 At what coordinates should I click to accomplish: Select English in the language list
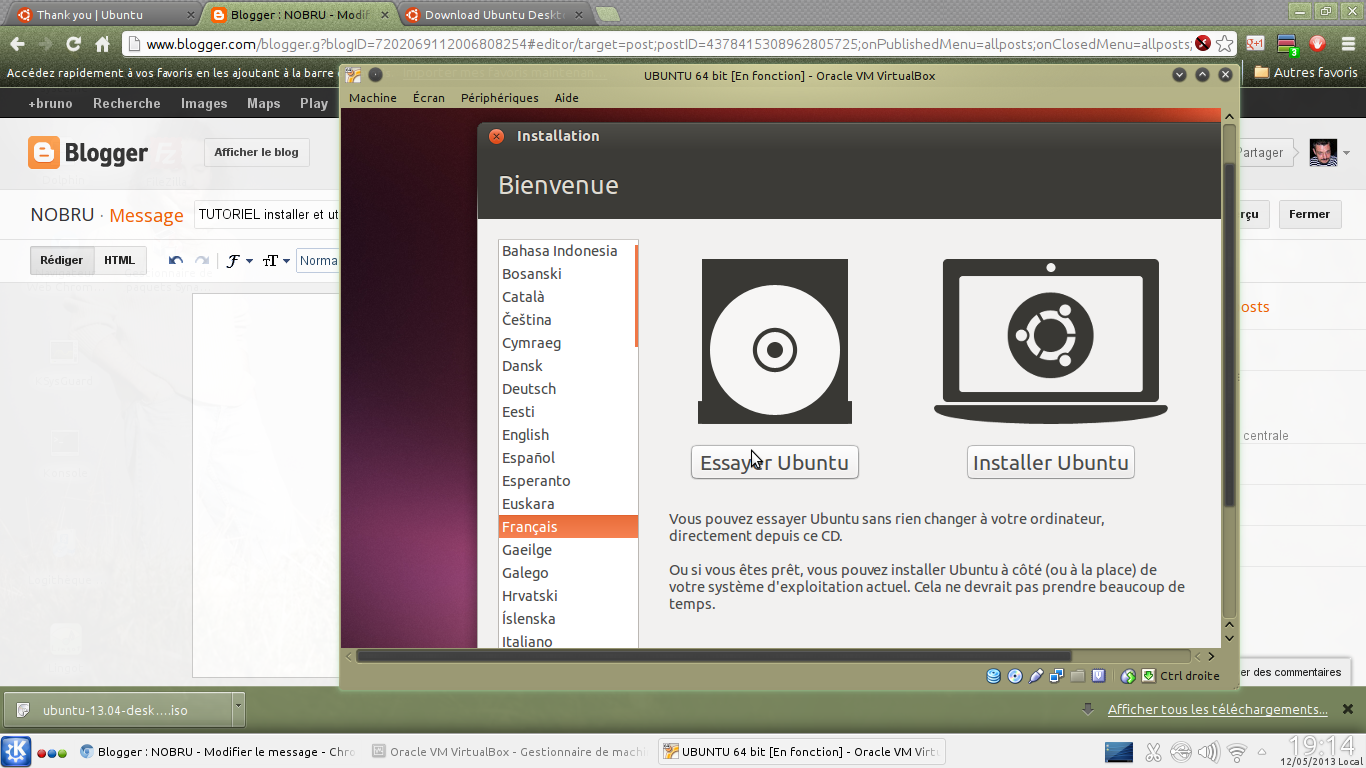(x=568, y=435)
